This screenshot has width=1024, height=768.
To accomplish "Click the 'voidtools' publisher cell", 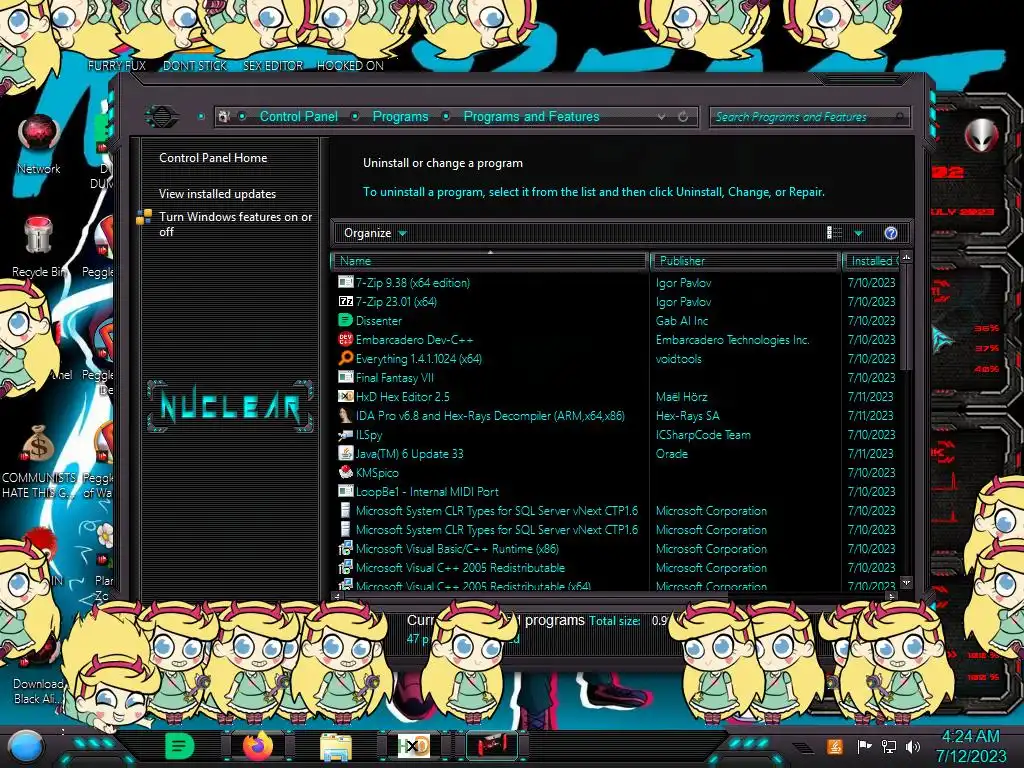I will point(679,359).
